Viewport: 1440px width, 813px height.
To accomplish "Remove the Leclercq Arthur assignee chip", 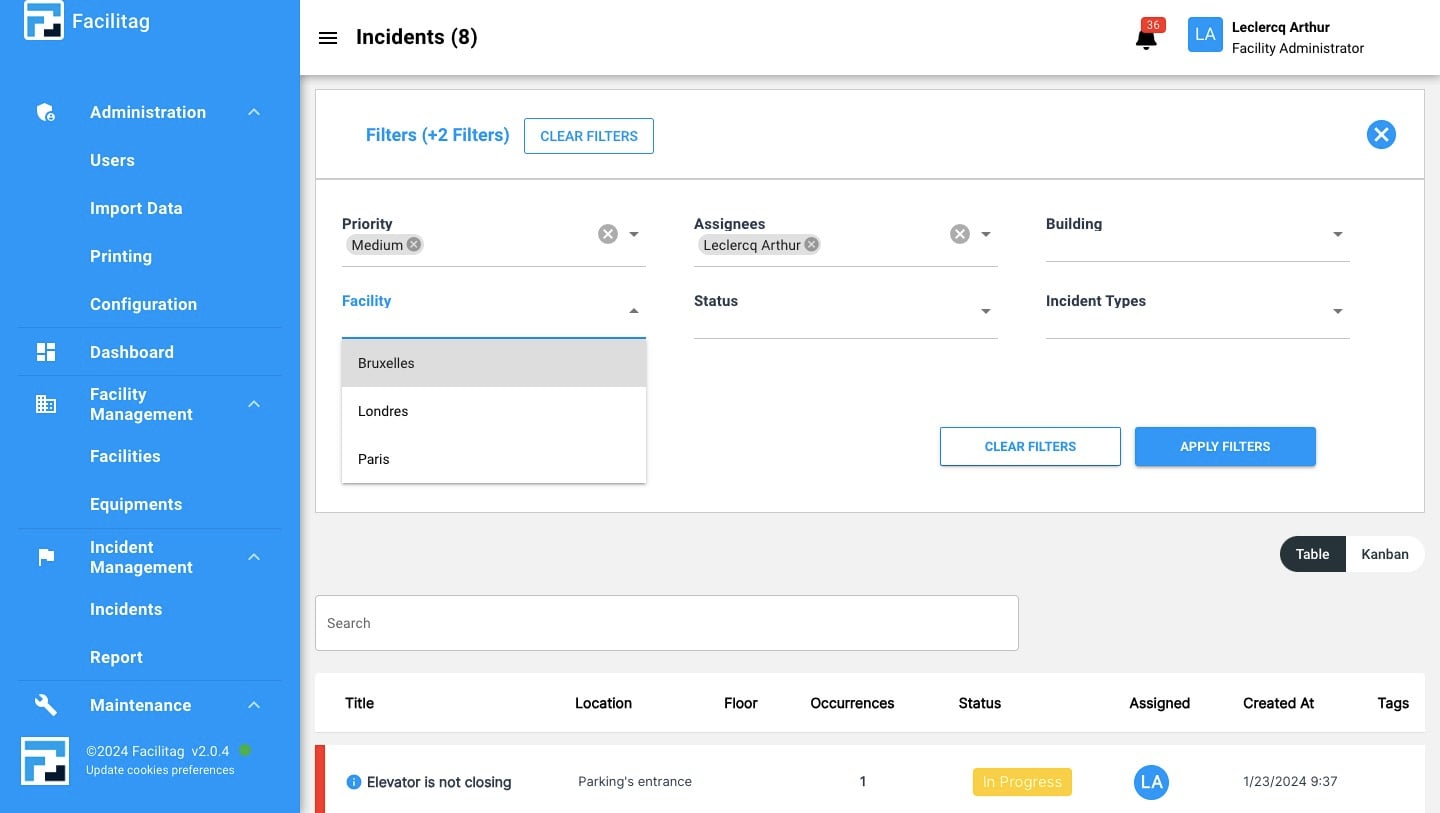I will pyautogui.click(x=811, y=244).
